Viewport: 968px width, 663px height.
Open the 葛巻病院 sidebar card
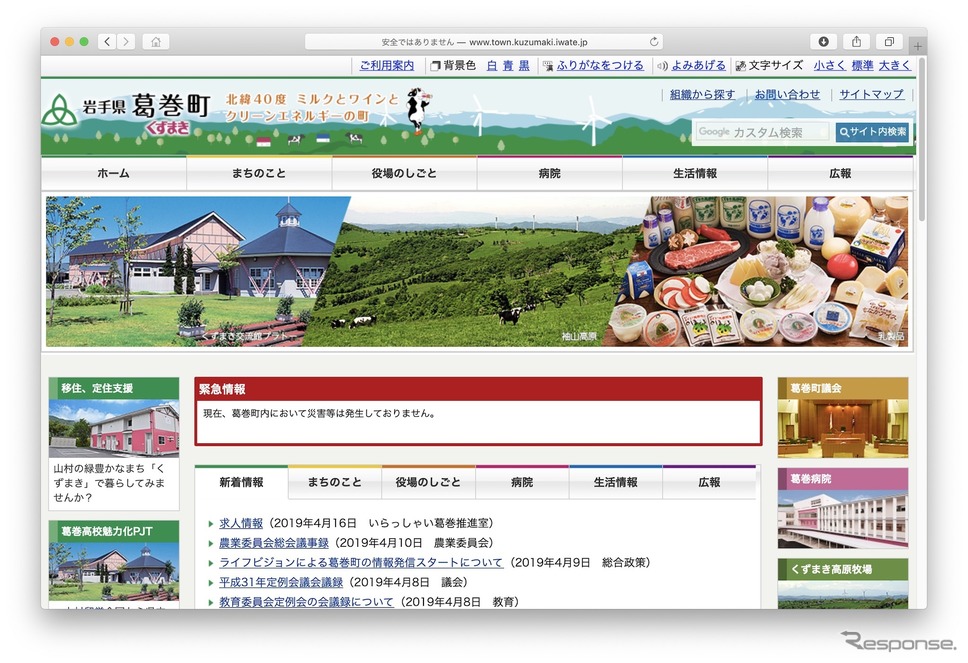pos(843,508)
